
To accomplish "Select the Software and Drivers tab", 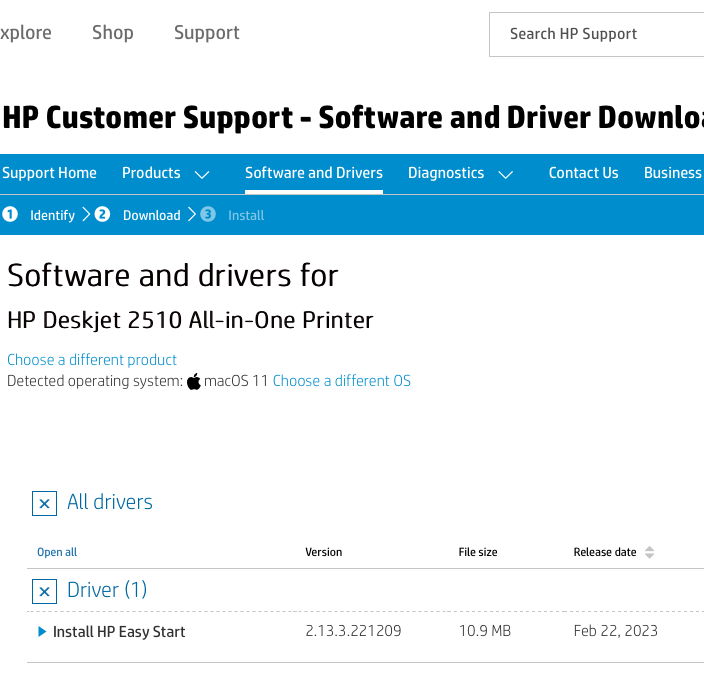I will pyautogui.click(x=314, y=173).
